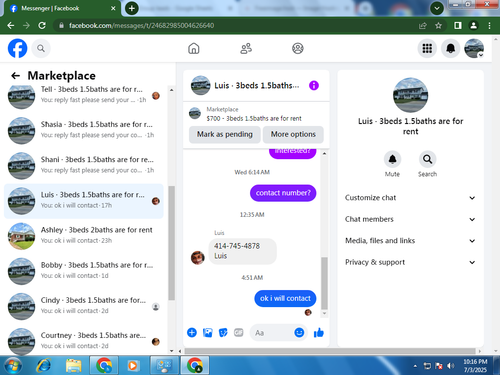Expand Media, files and links section
The image size is (500, 375).
pos(410,241)
